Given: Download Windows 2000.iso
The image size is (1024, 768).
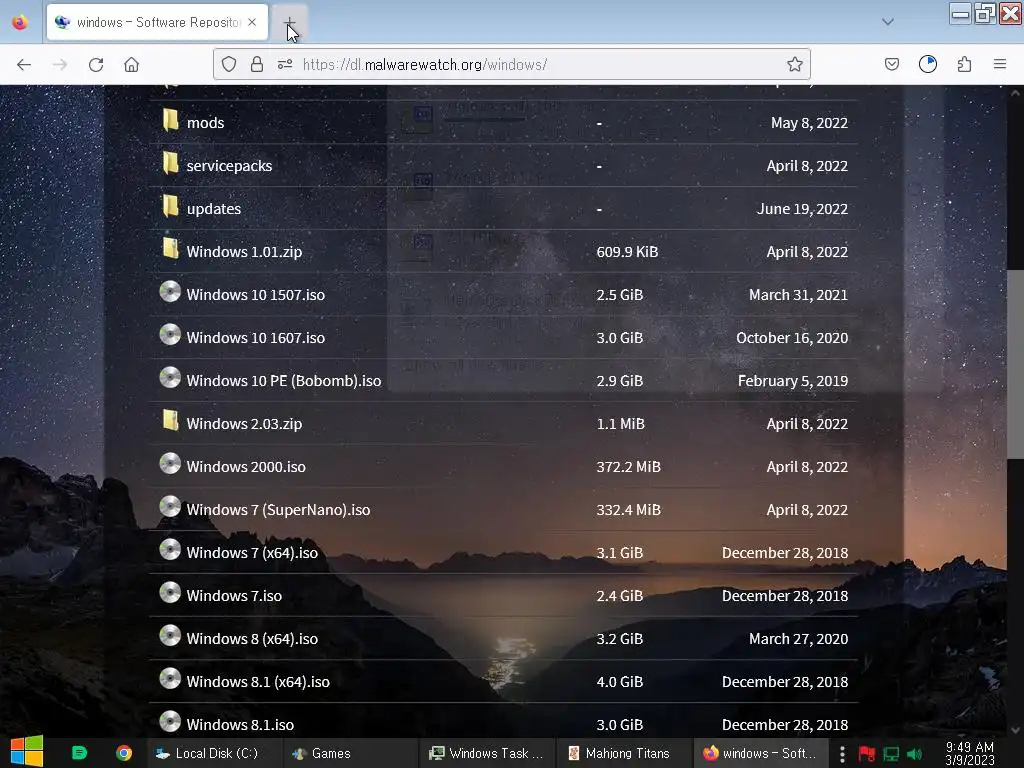Looking at the screenshot, I should (x=246, y=467).
